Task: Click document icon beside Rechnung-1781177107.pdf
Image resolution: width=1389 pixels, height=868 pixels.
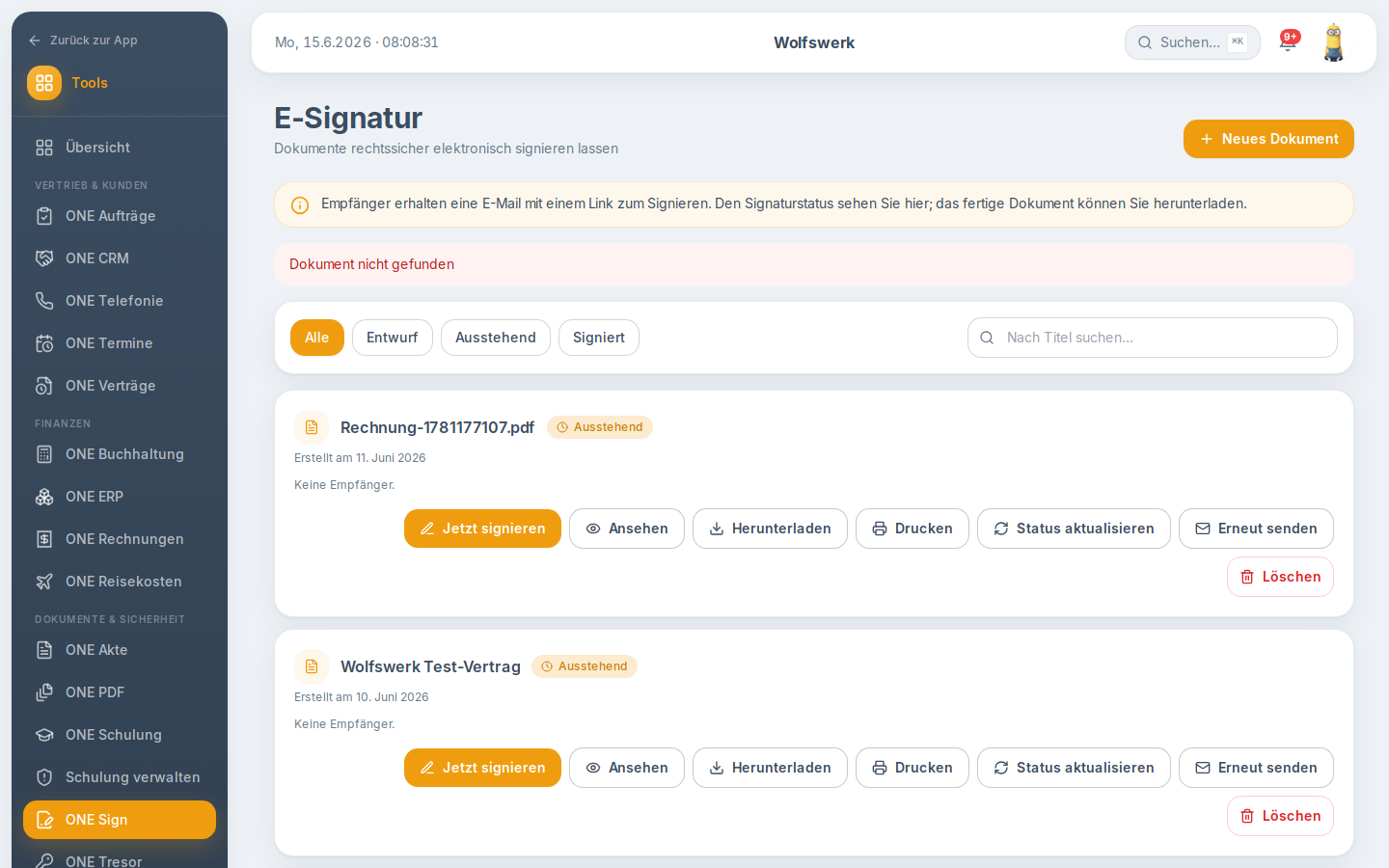Action: click(x=312, y=427)
